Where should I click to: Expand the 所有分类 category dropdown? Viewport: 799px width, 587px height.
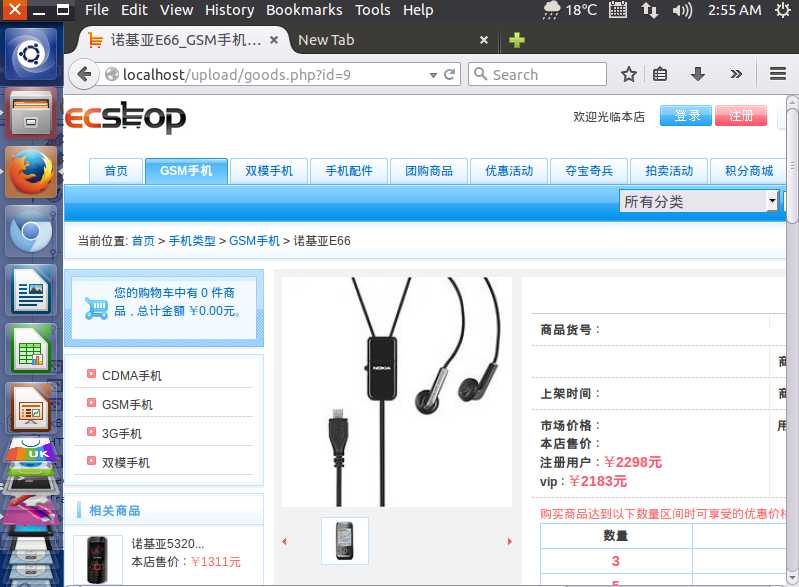699,201
